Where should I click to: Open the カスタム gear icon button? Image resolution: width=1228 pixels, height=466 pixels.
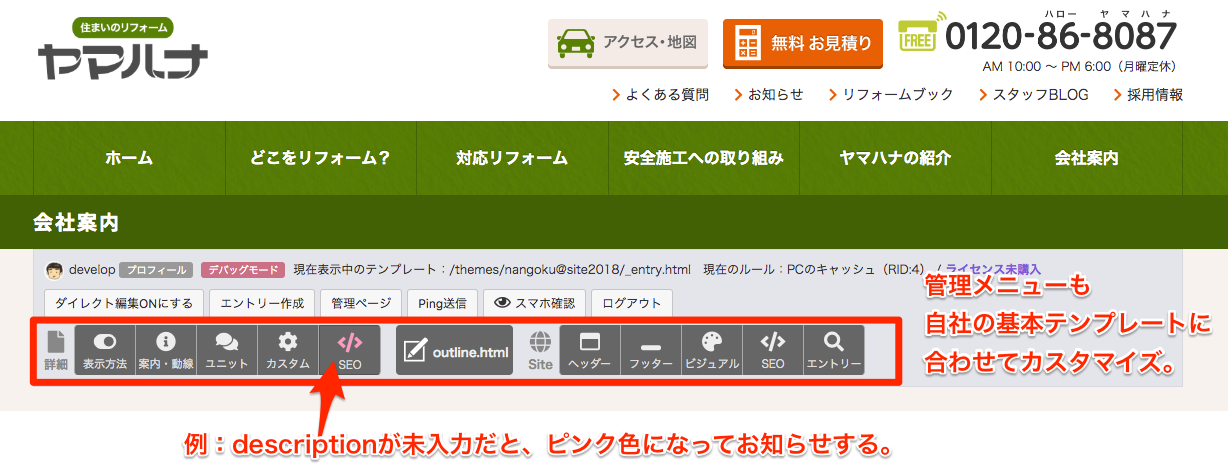[288, 350]
